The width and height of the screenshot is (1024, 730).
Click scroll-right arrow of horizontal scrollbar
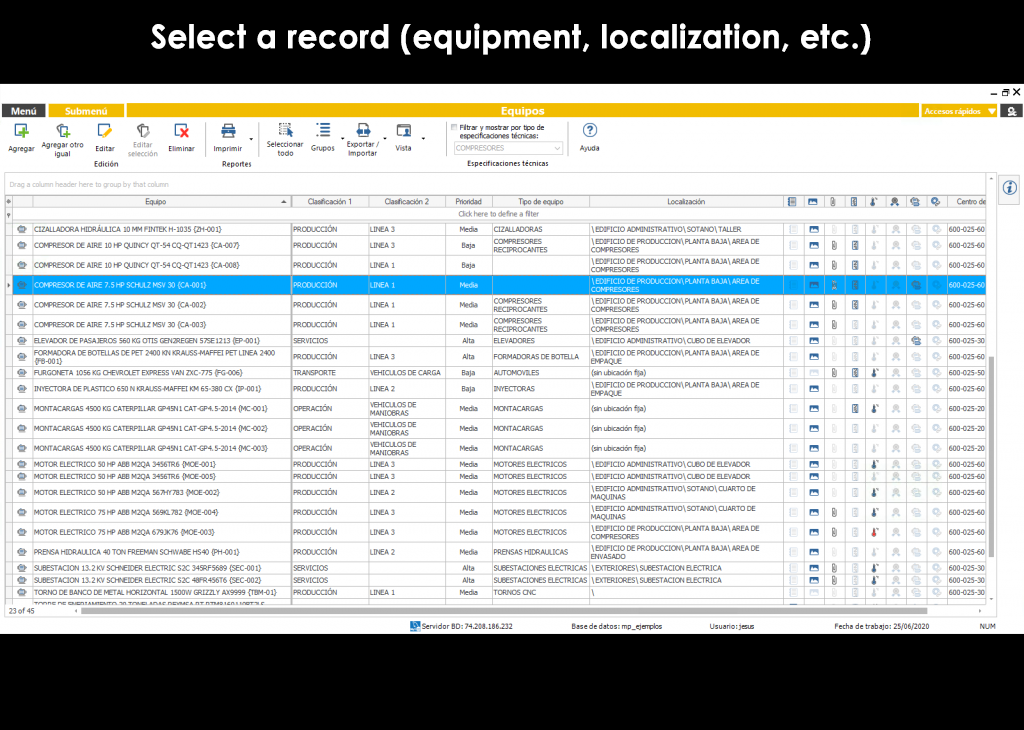coord(980,611)
